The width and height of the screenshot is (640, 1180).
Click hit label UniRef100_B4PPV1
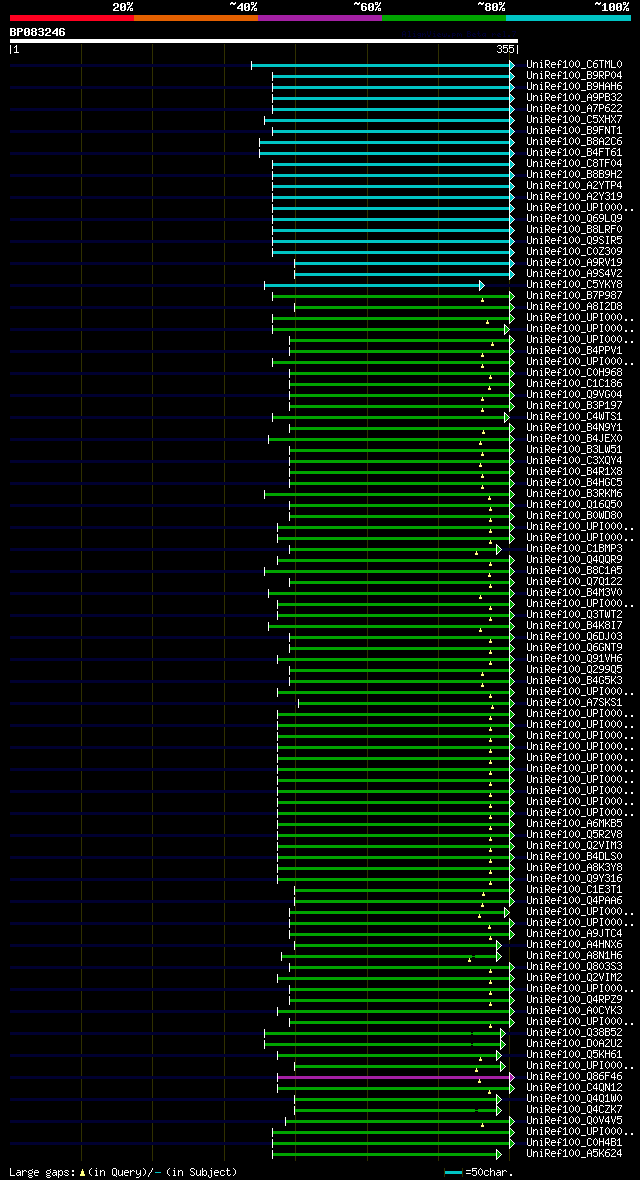click(x=574, y=351)
